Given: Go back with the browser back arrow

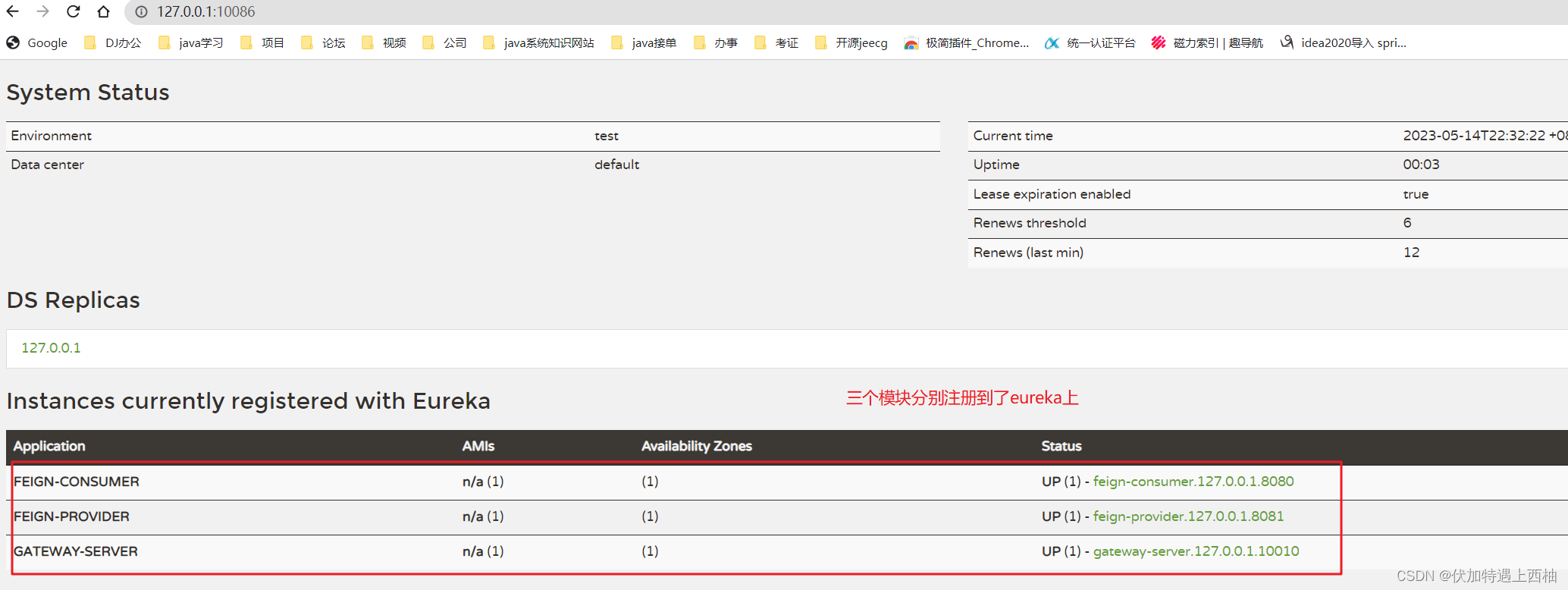Looking at the screenshot, I should [13, 11].
